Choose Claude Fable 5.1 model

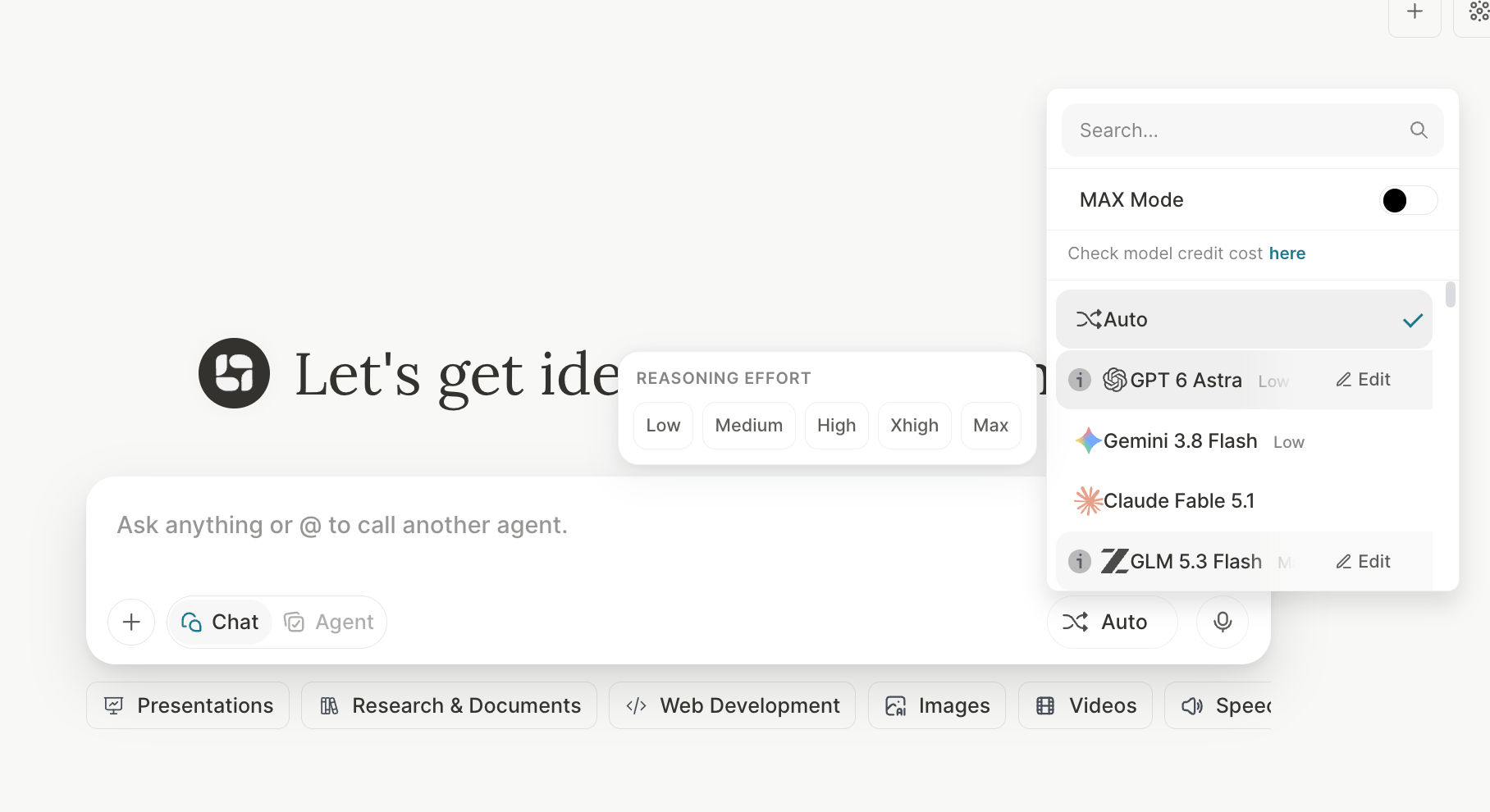(x=1244, y=500)
